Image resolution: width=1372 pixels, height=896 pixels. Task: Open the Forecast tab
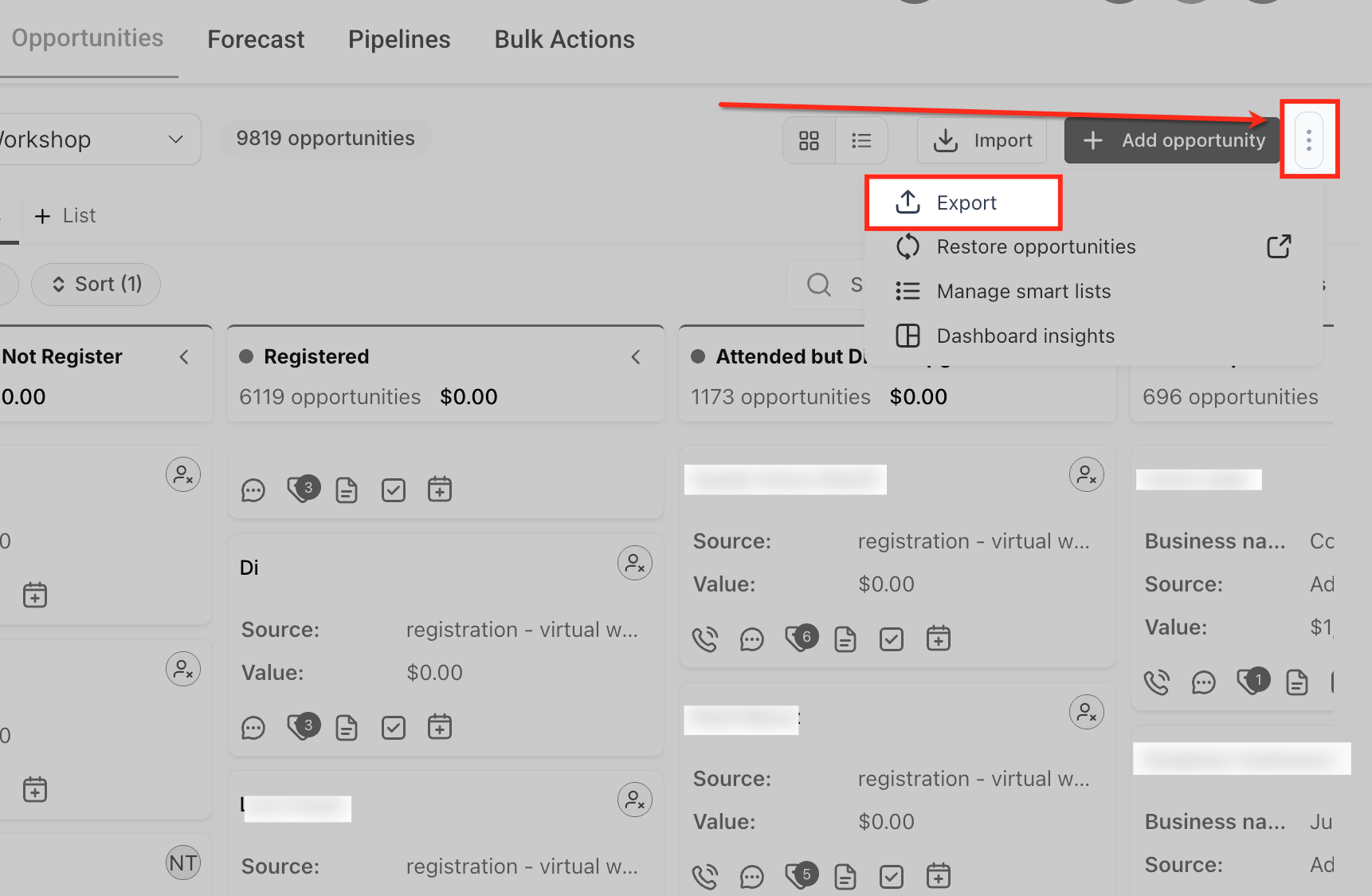click(x=256, y=39)
